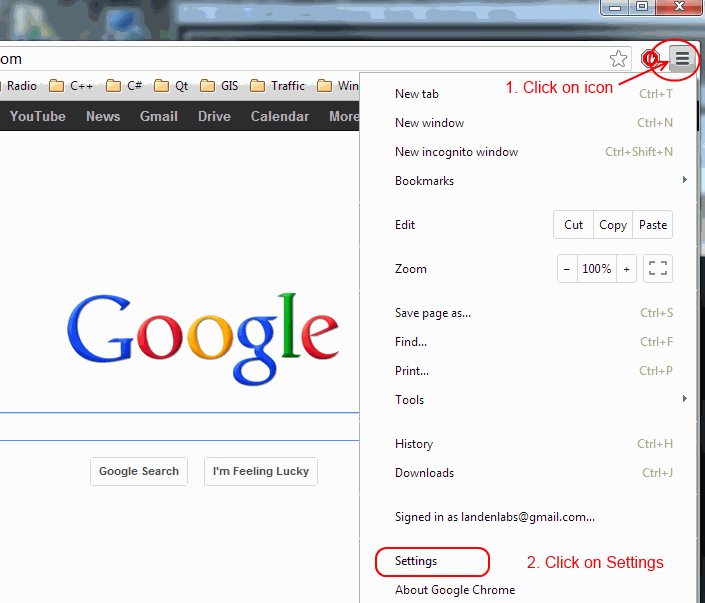Viewport: 705px width, 603px height.
Task: Minimize the Chrome window
Action: coord(615,7)
